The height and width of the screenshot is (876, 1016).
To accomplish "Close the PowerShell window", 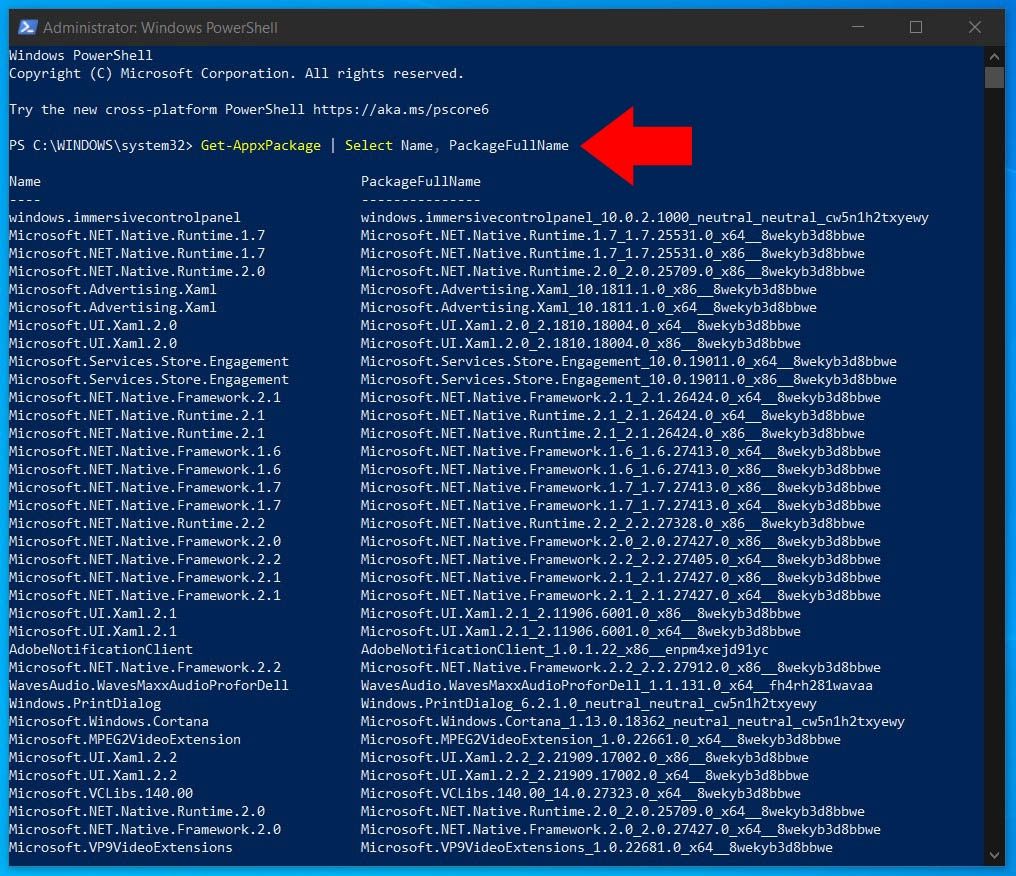I will pos(975,27).
